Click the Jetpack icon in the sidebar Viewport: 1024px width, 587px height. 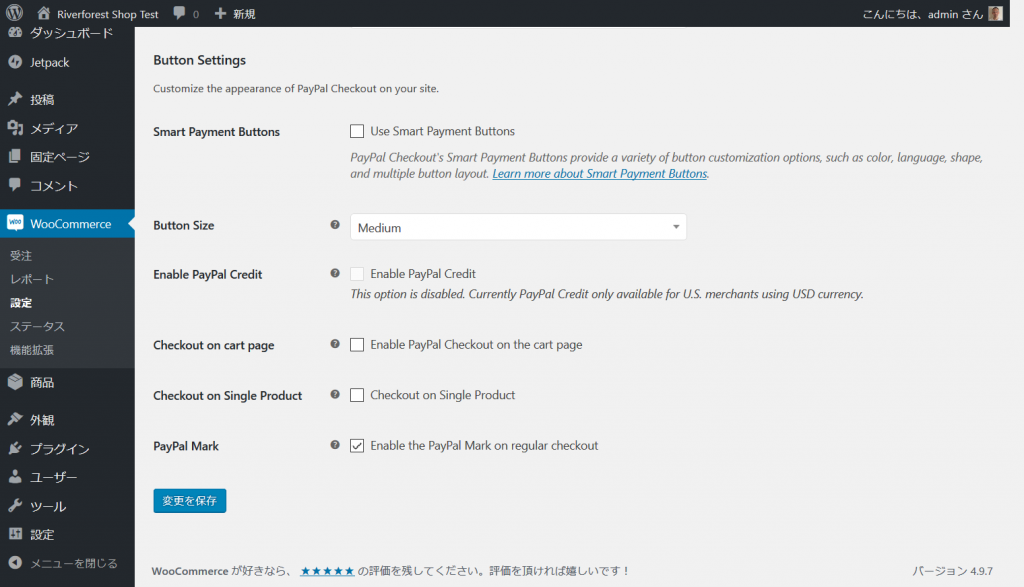click(x=15, y=62)
